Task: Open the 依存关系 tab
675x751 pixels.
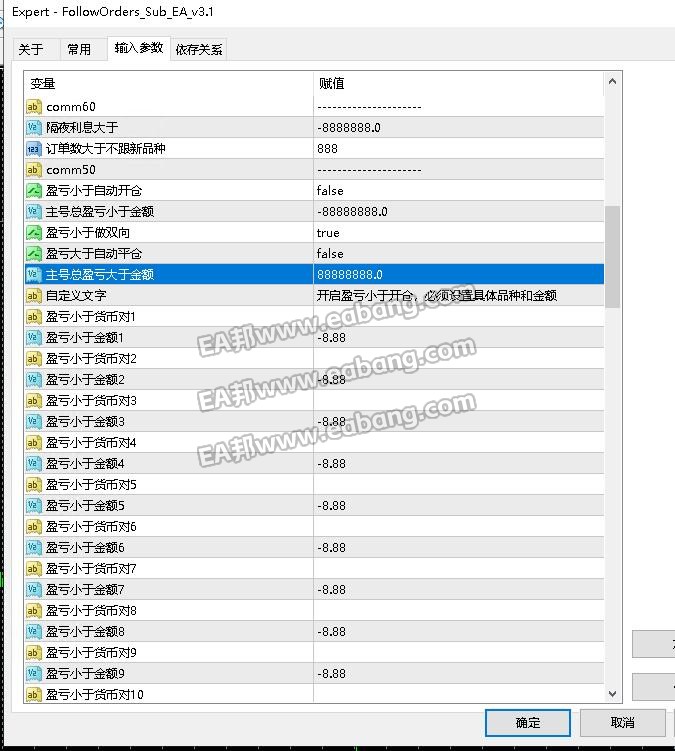Action: click(199, 49)
